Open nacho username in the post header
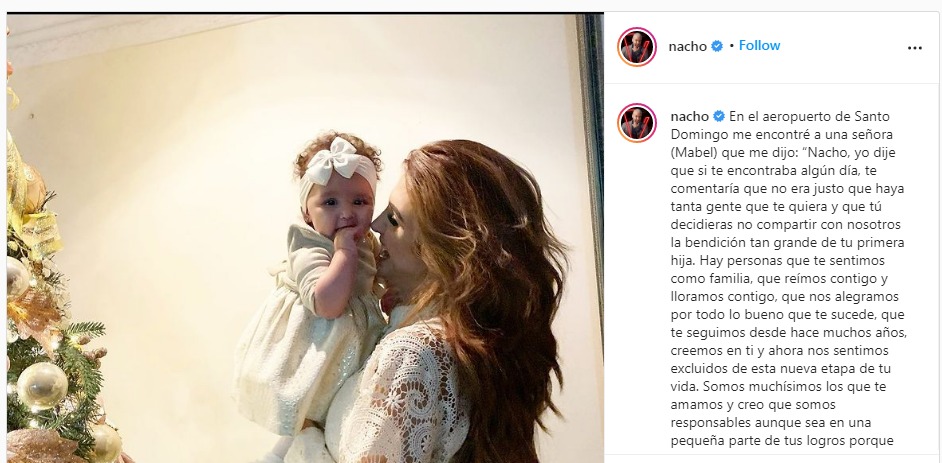 click(x=687, y=46)
